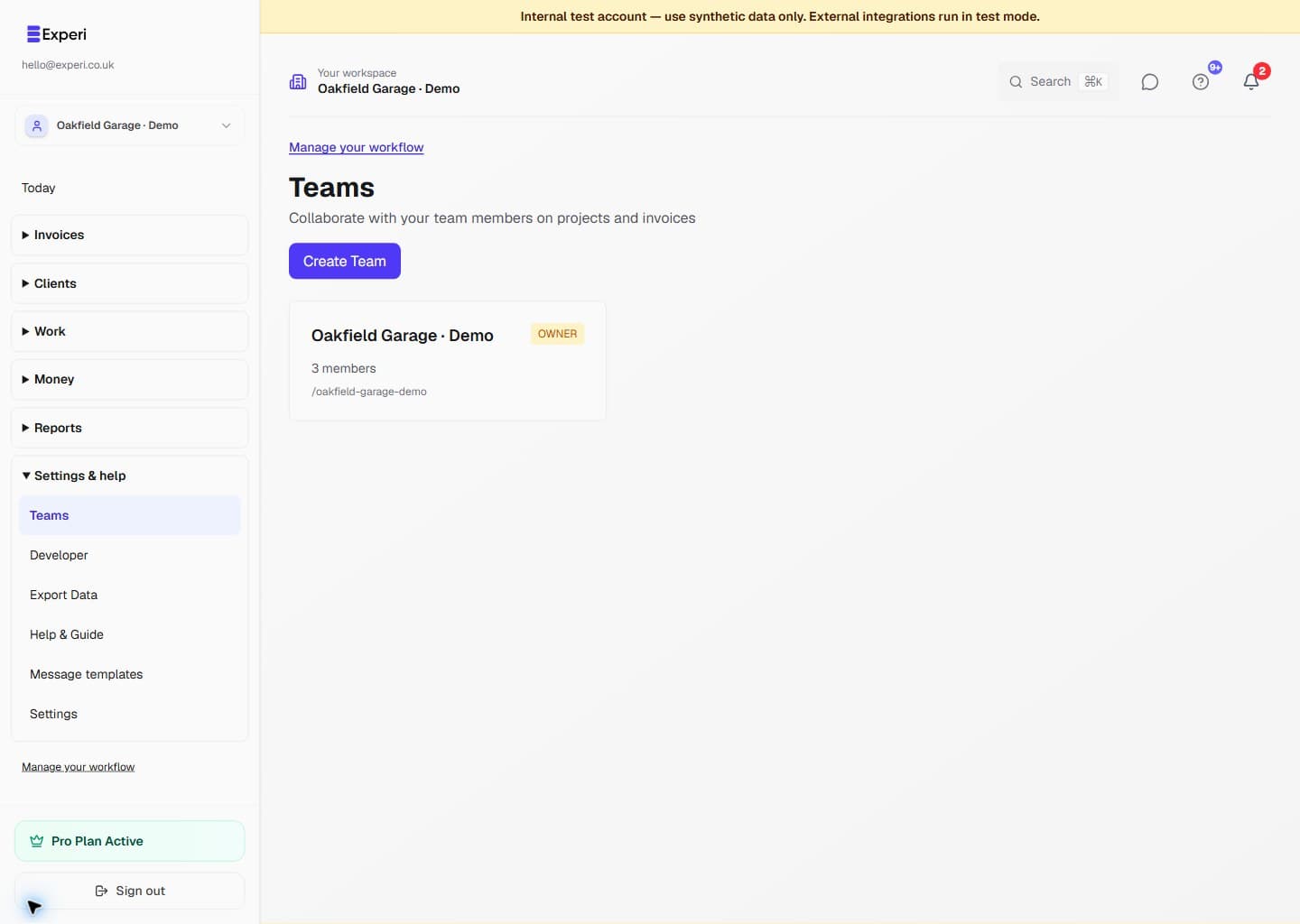Click the search magnifier icon

(x=1016, y=81)
